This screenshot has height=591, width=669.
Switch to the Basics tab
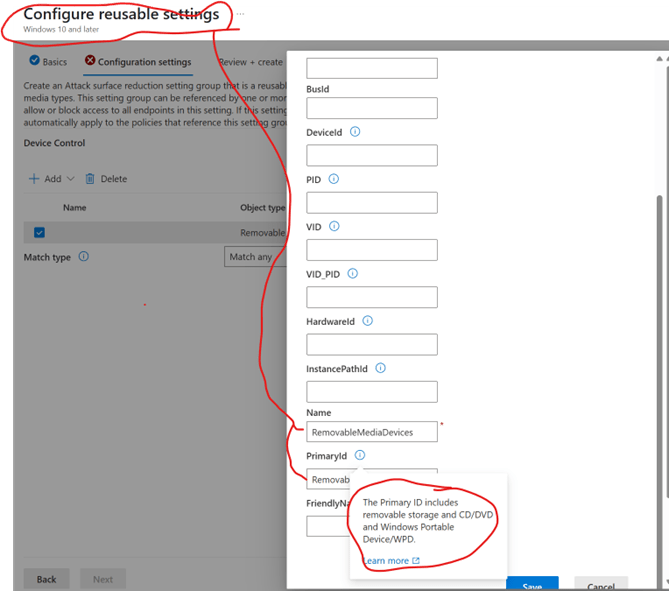(x=47, y=62)
